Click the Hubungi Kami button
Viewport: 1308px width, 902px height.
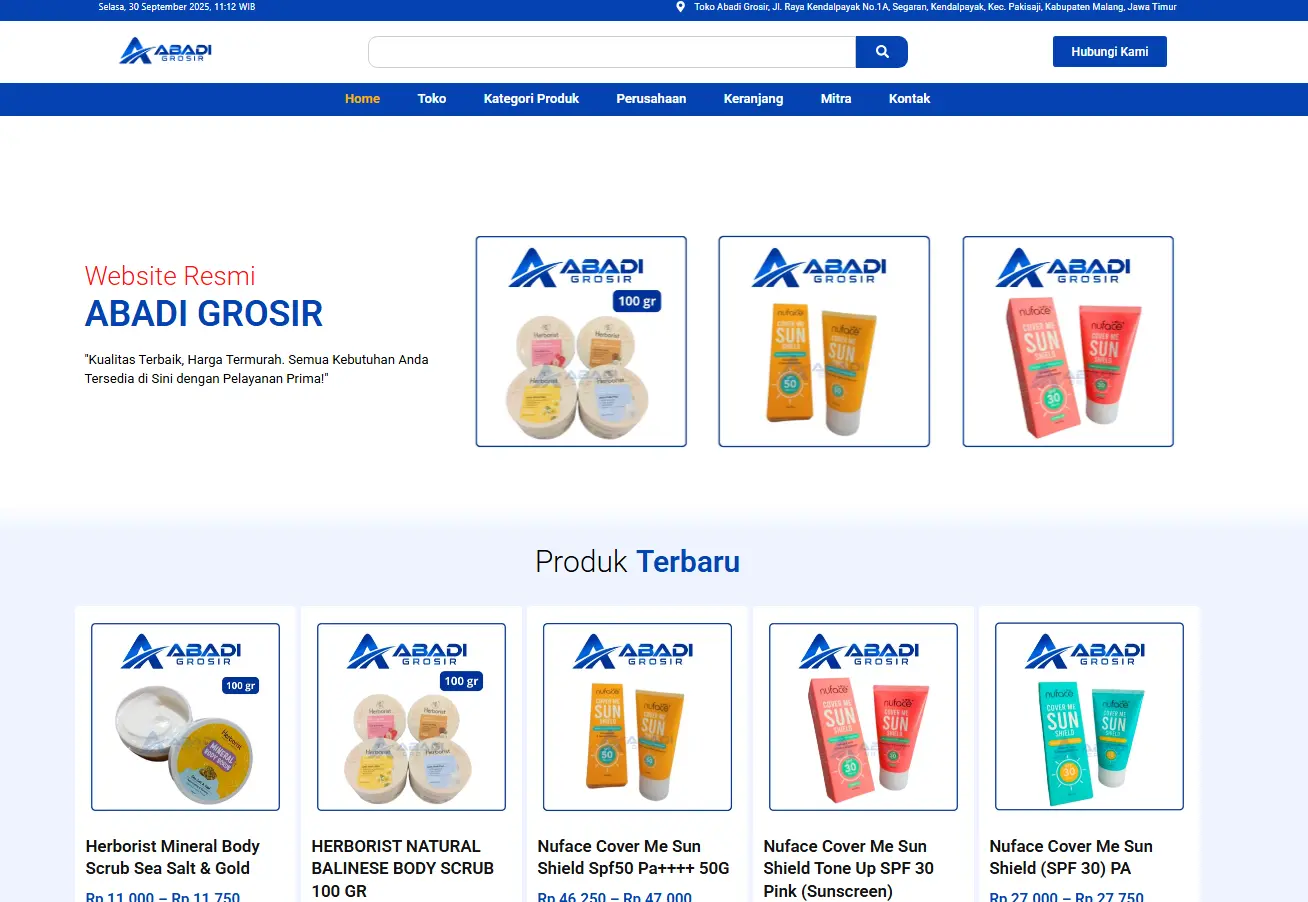tap(1109, 51)
